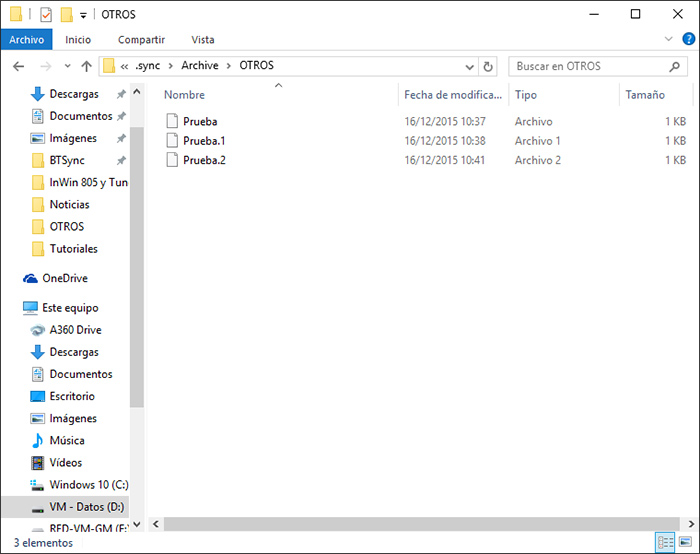Switch to Details view layout
Screen dimensions: 700x554
coord(665,543)
